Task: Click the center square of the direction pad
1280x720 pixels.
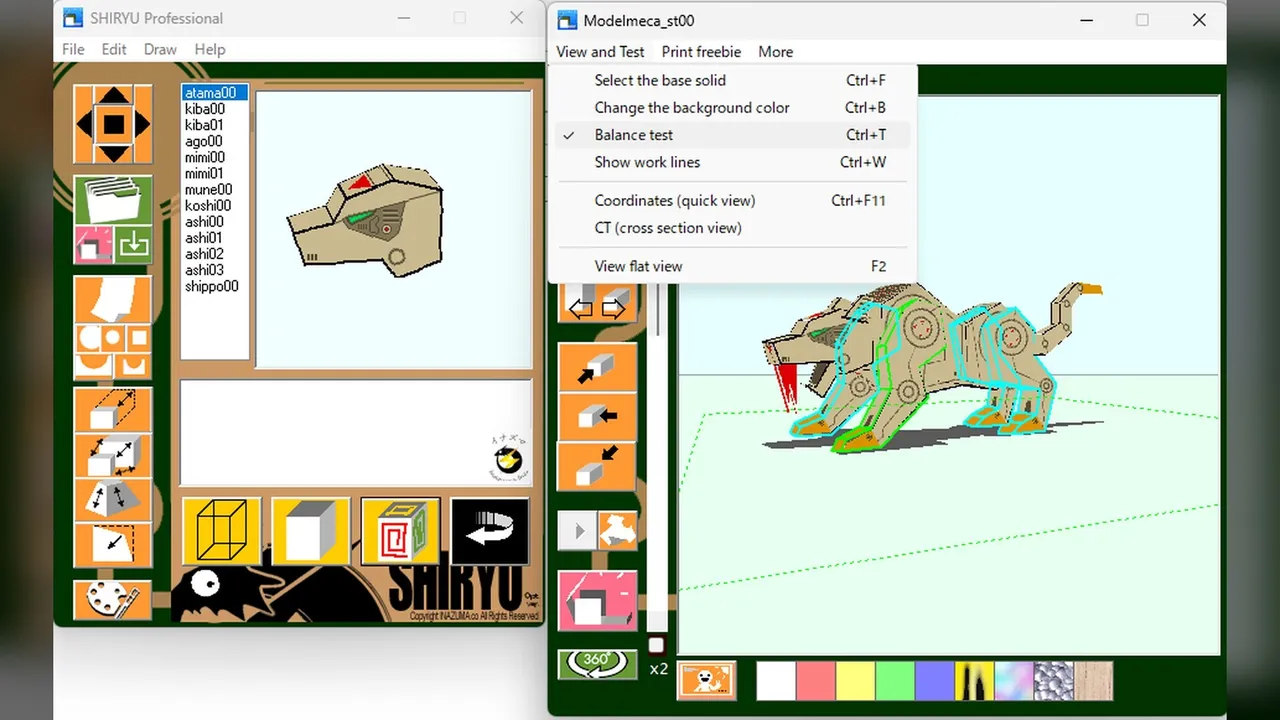Action: click(x=114, y=125)
